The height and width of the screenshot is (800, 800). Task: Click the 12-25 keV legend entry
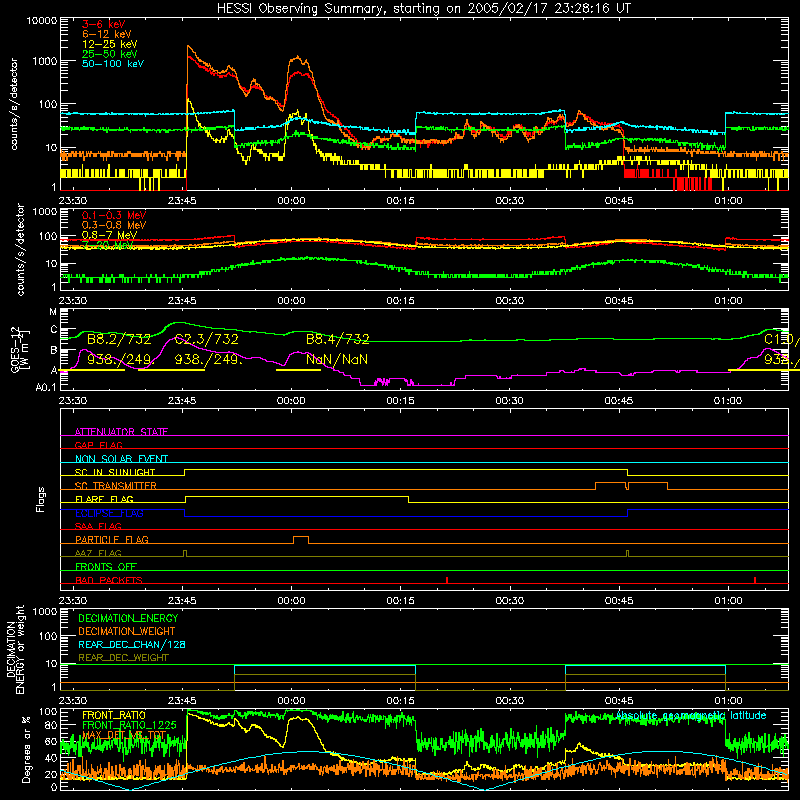110,44
